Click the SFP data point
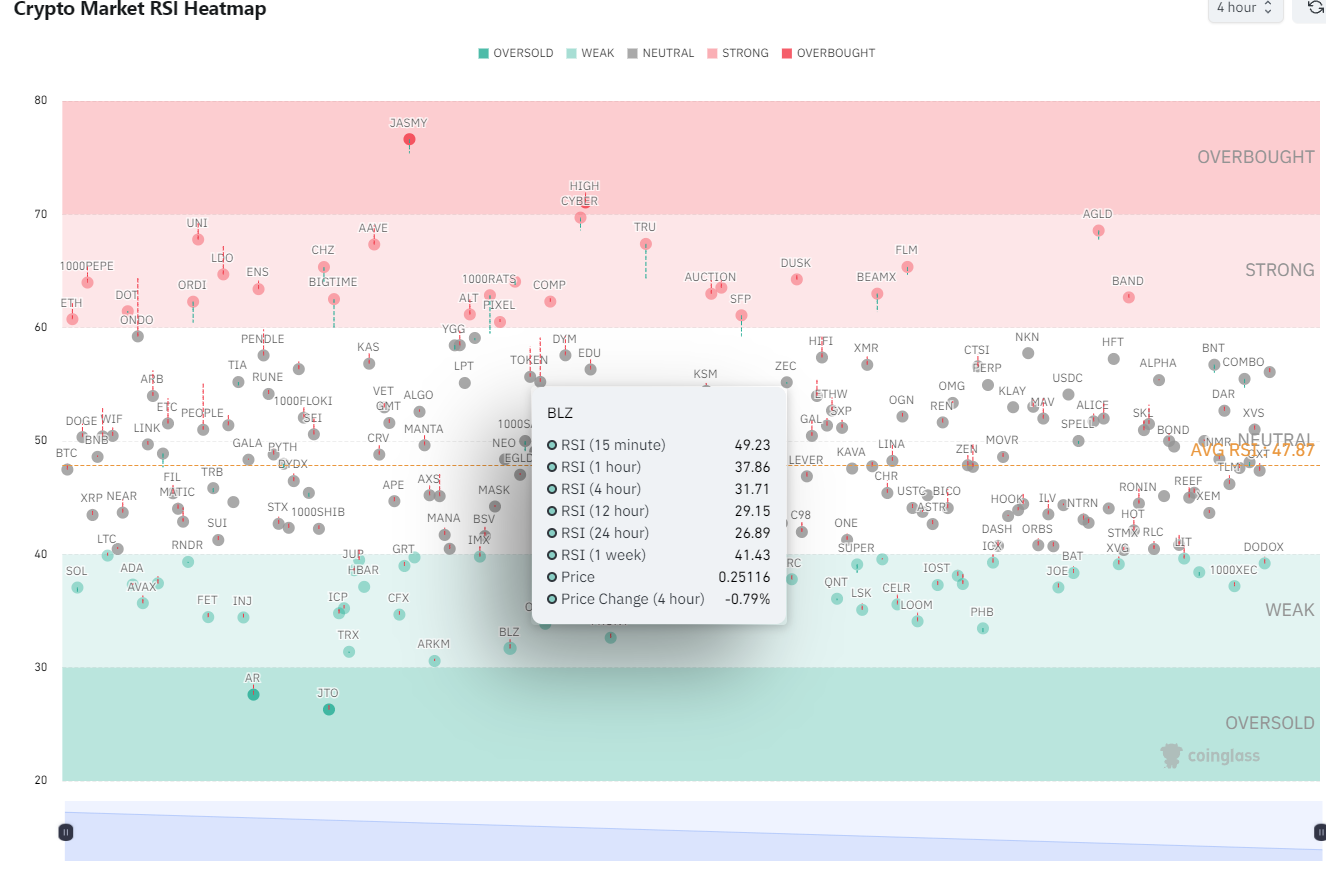Screen dimensions: 1326x878 point(741,315)
